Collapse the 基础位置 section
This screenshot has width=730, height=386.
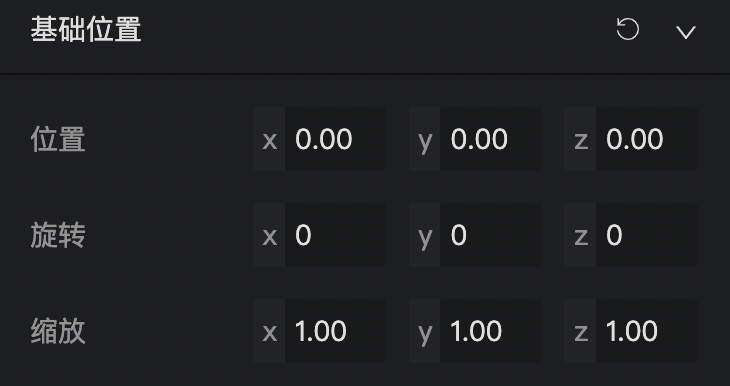click(686, 32)
